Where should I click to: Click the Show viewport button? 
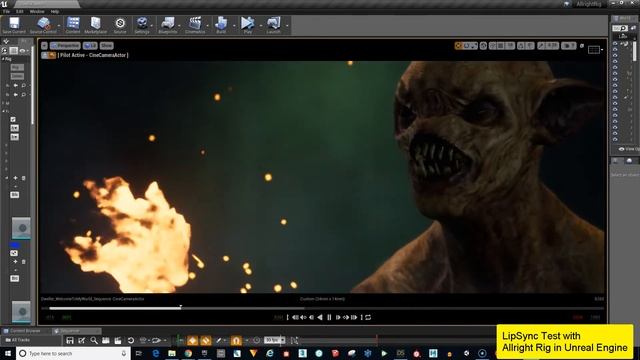pos(107,46)
